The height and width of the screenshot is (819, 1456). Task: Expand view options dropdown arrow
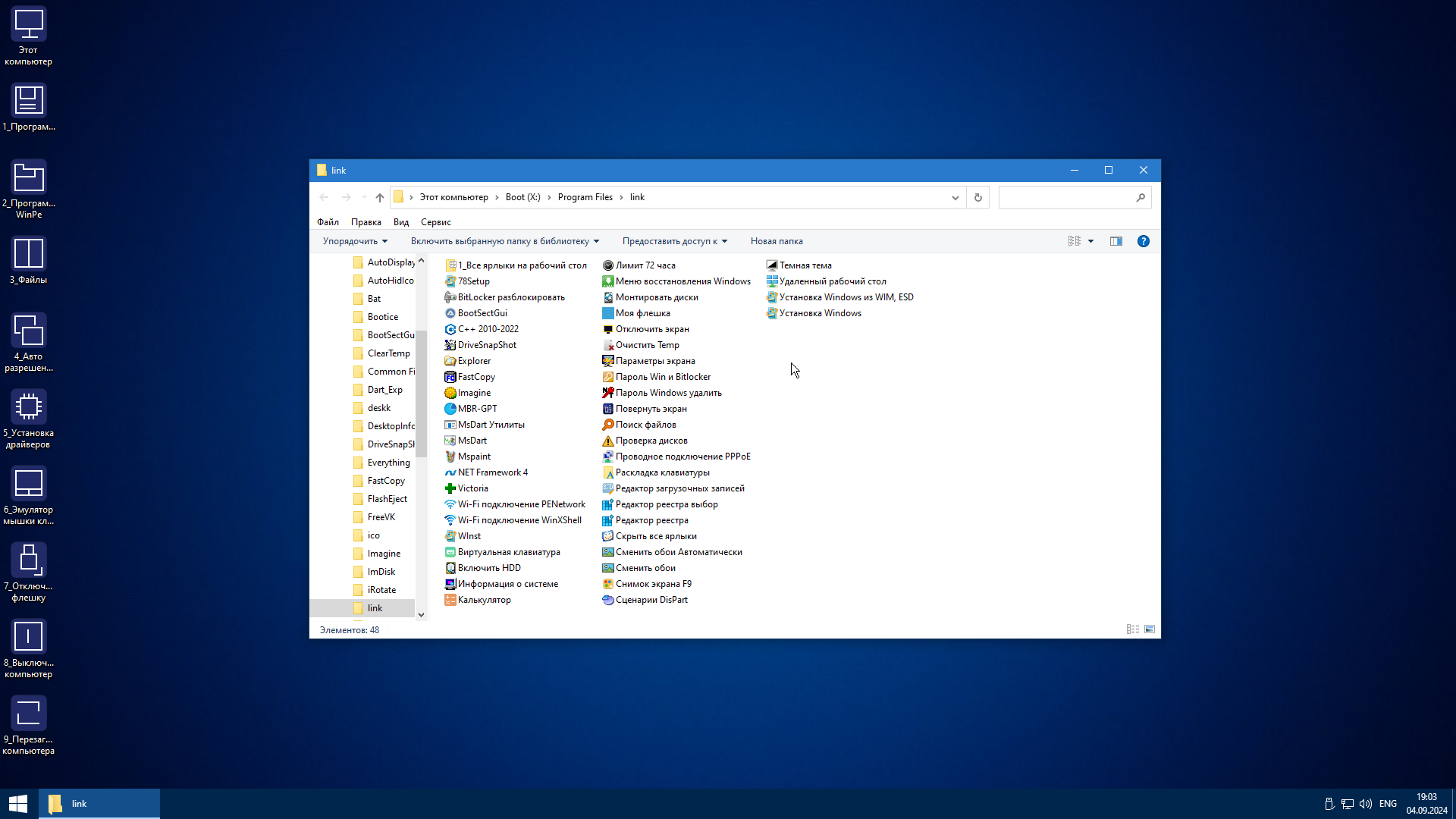[1090, 241]
